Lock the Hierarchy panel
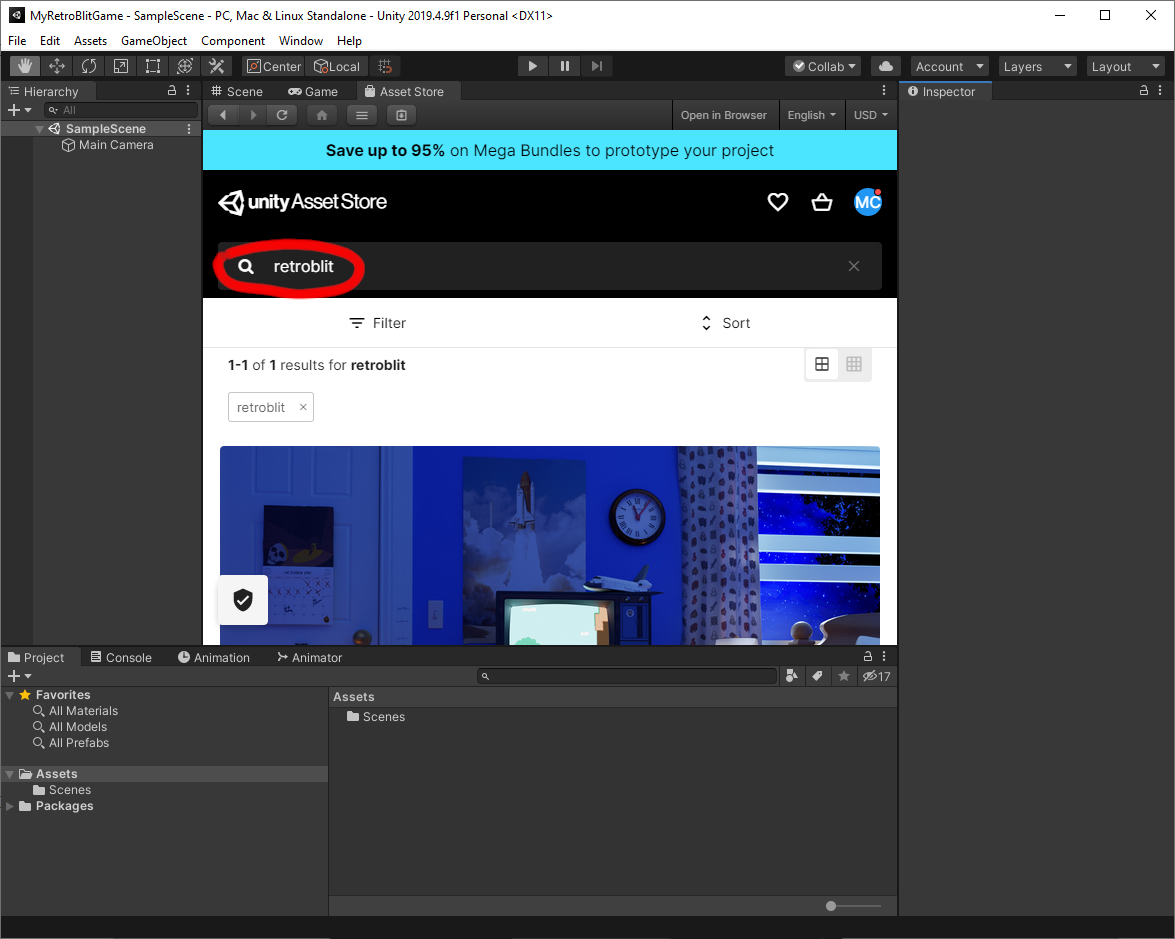The height and width of the screenshot is (939, 1175). pyautogui.click(x=172, y=90)
